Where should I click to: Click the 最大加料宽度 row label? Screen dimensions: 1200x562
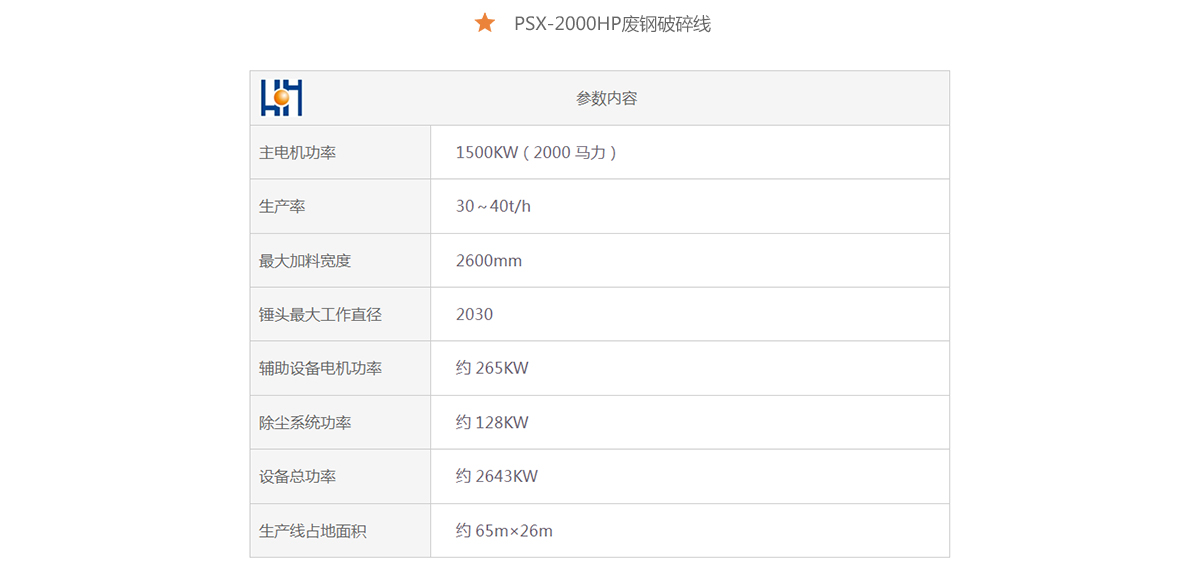(x=305, y=261)
